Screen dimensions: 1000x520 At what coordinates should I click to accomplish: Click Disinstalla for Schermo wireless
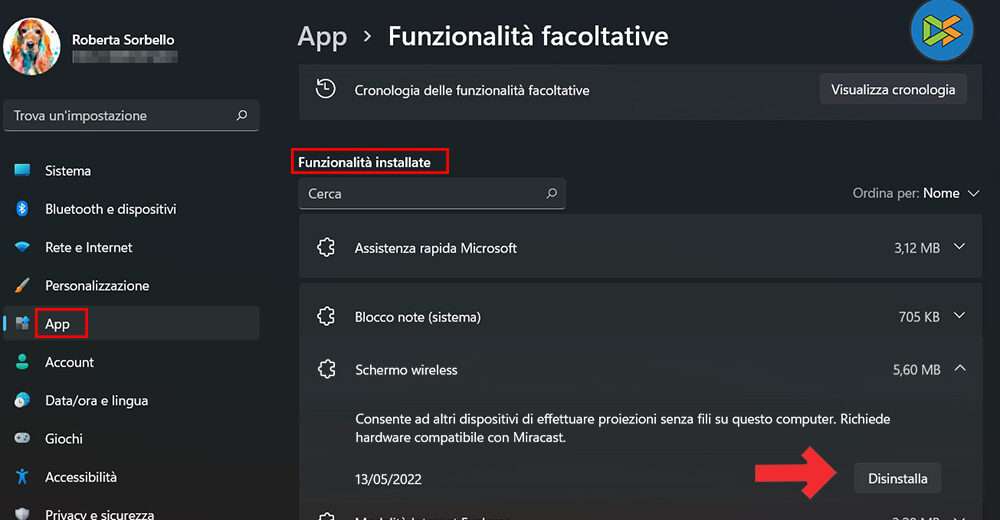click(x=897, y=478)
